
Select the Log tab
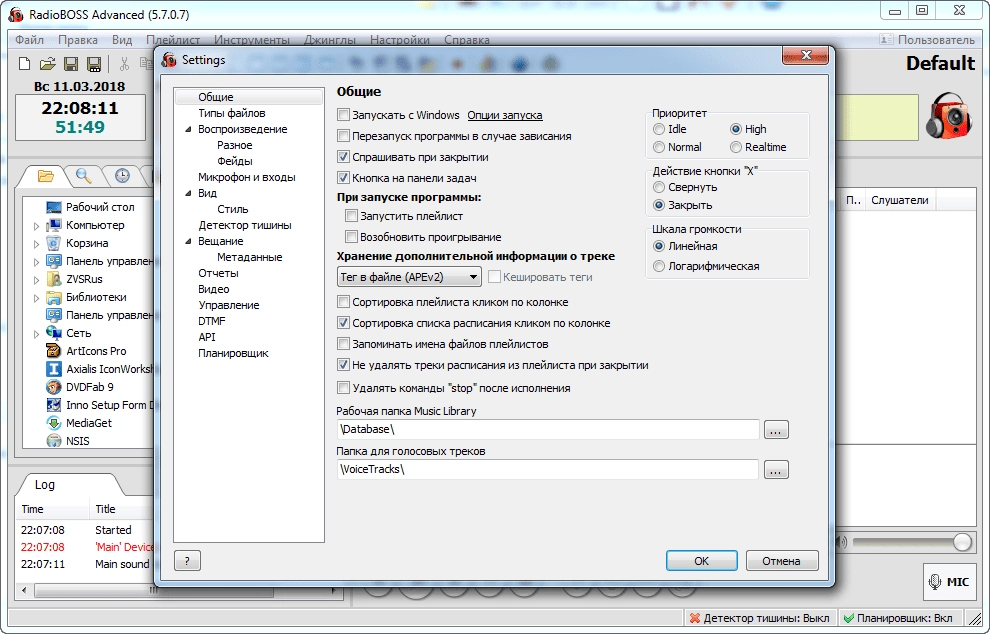pyautogui.click(x=44, y=484)
